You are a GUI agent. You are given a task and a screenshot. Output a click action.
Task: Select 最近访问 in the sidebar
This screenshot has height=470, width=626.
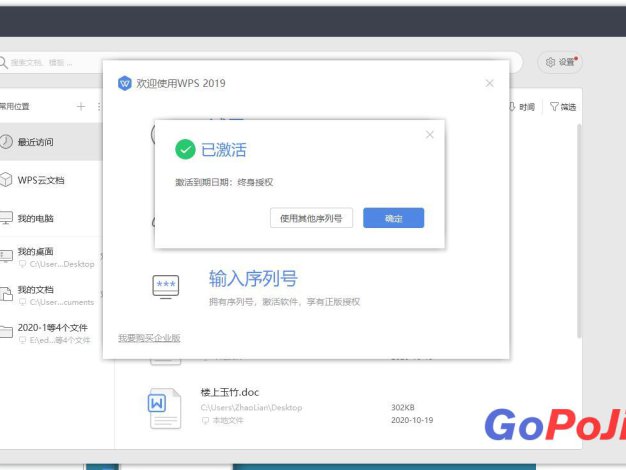(51, 142)
